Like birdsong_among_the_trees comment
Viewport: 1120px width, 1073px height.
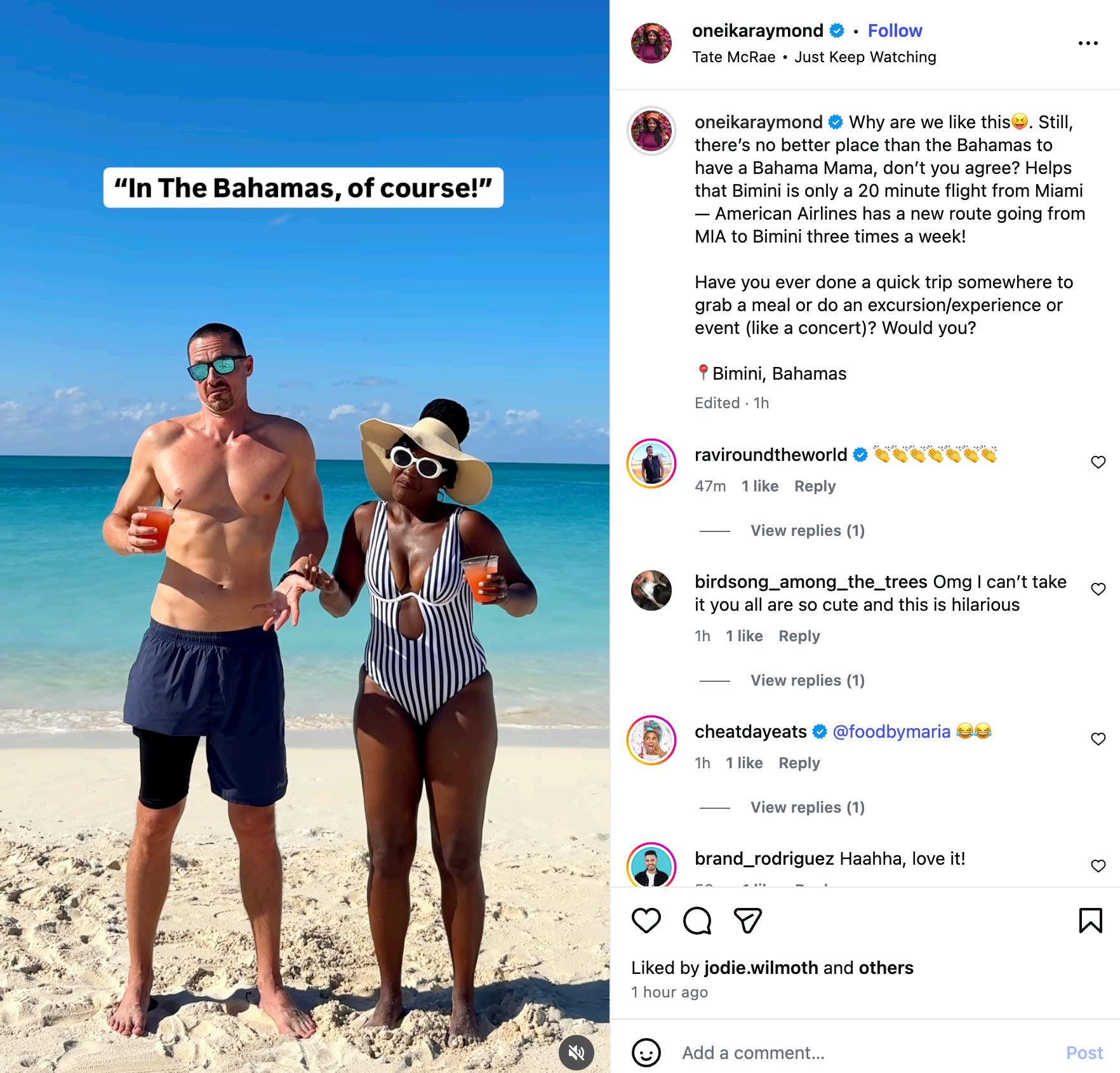1098,589
